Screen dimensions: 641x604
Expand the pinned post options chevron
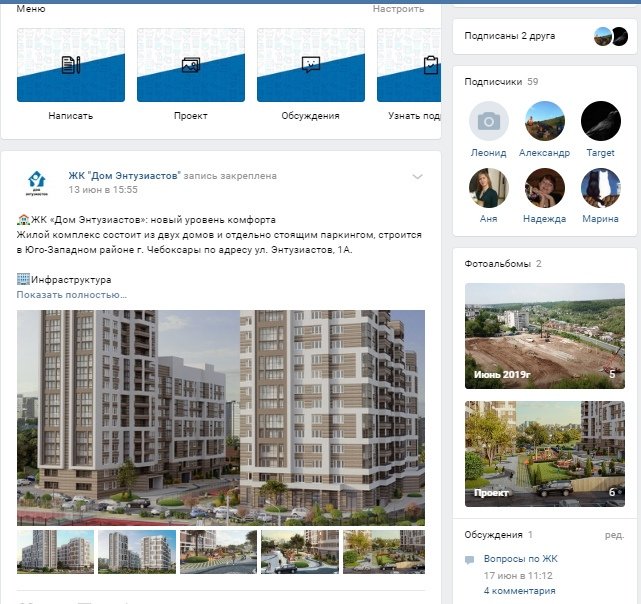(x=417, y=177)
